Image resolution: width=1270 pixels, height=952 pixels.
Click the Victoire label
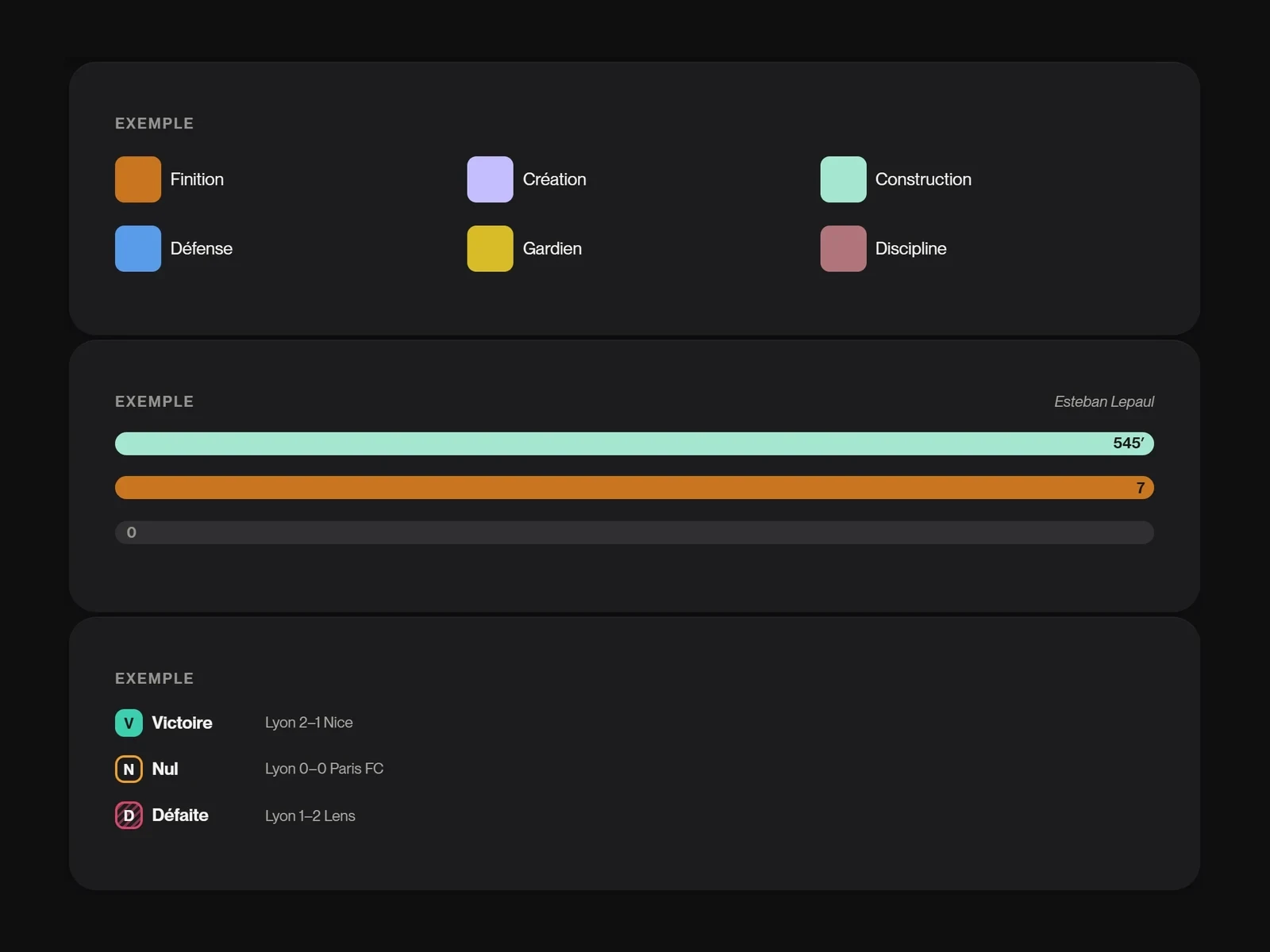[182, 723]
